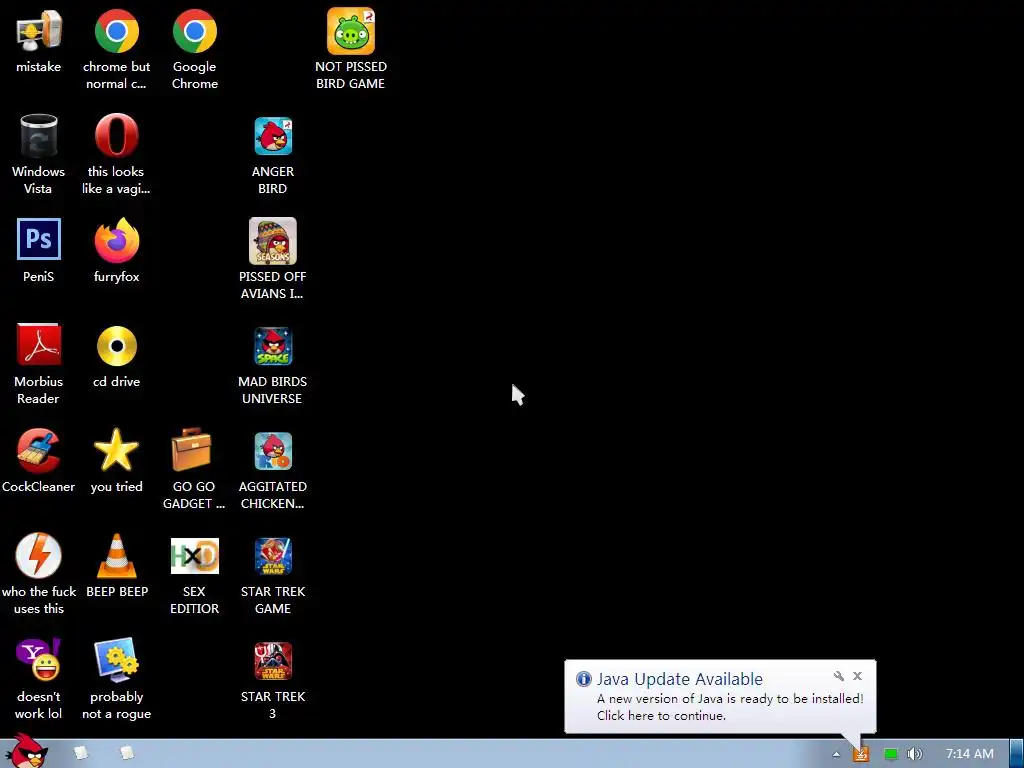Click 'Click here to continue.' message text
Viewport: 1024px width, 768px height.
coord(661,716)
